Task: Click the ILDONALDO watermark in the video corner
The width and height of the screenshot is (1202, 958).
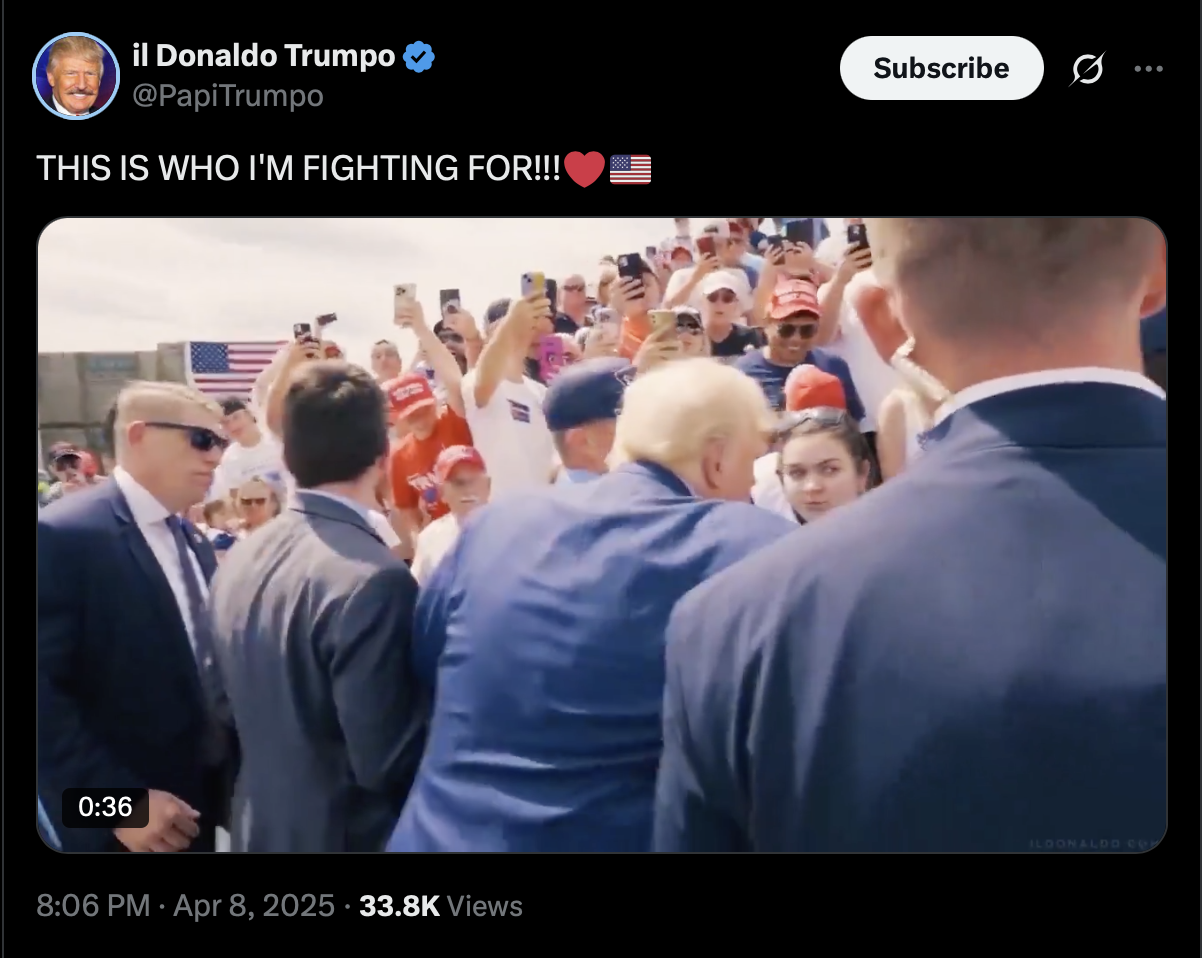Action: pos(1096,845)
